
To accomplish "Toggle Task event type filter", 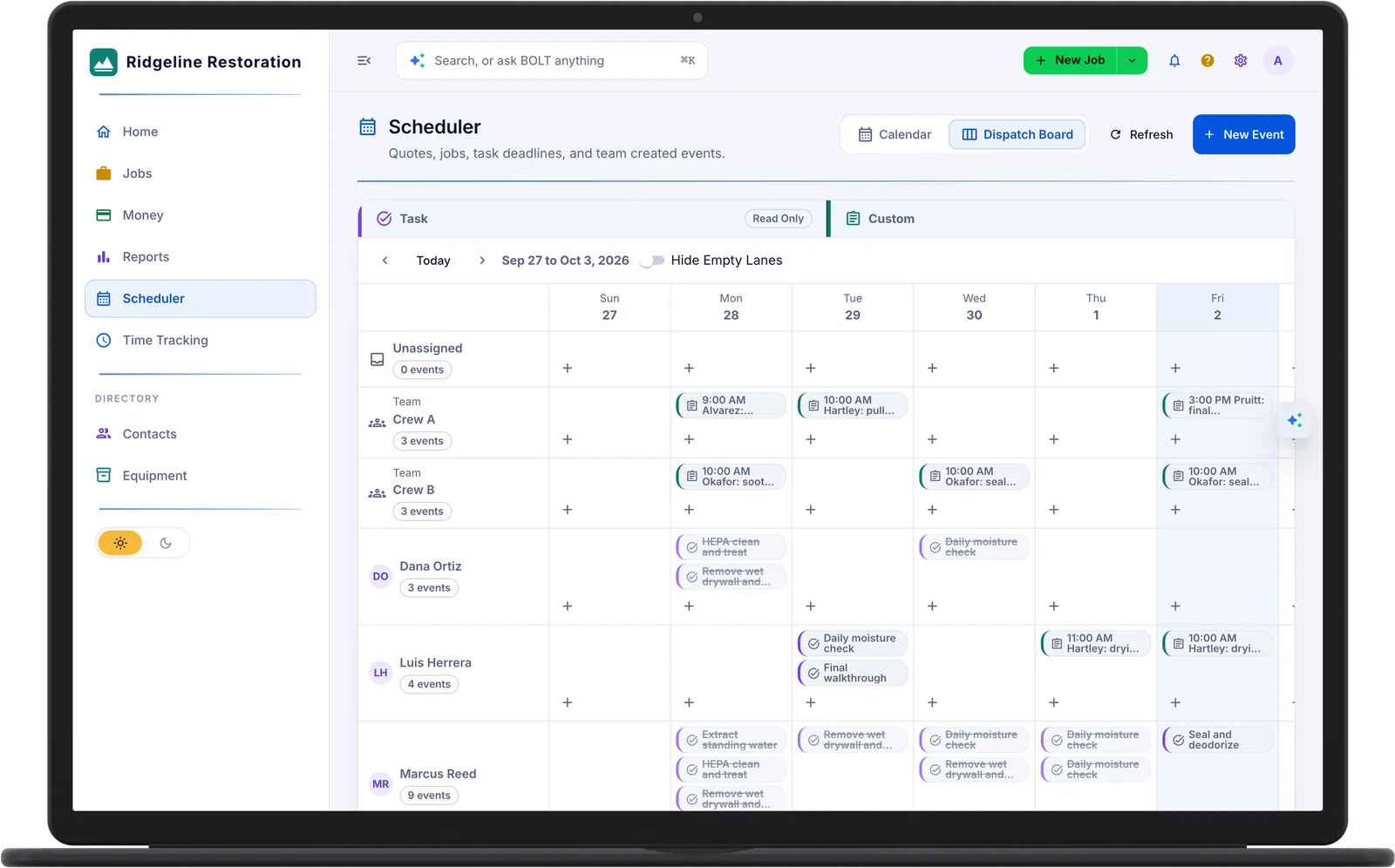I will [593, 219].
